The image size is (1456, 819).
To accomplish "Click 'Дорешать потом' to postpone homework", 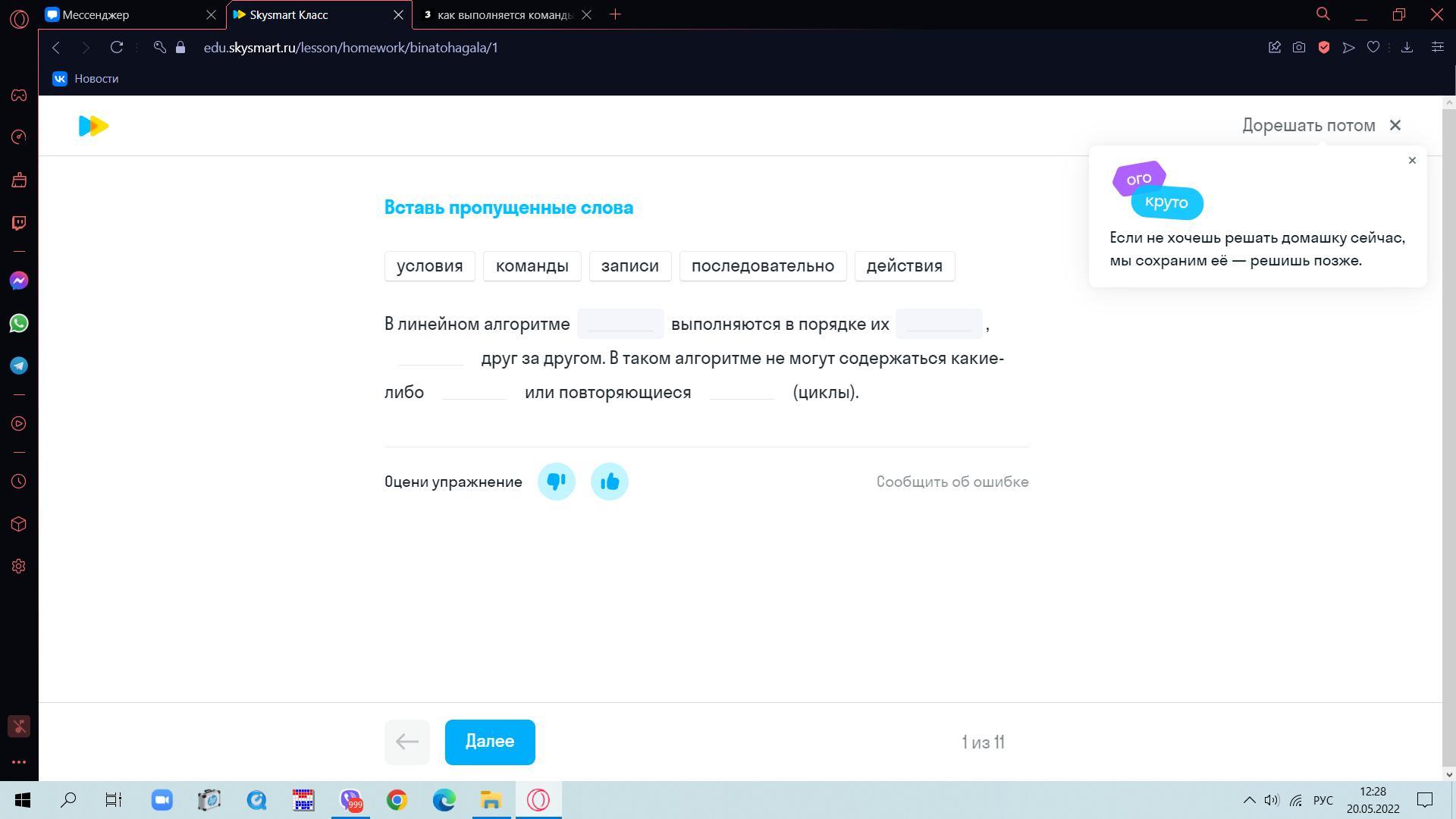I will [x=1308, y=125].
